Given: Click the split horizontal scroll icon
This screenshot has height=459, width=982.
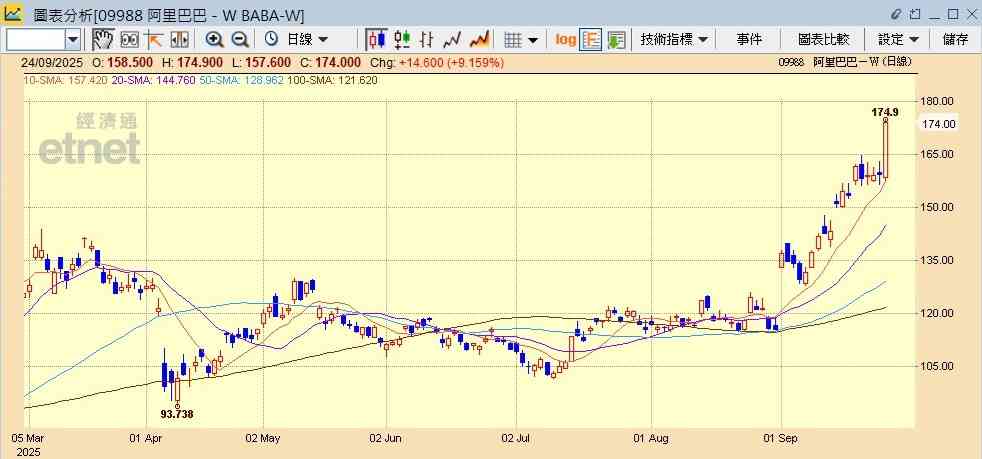Looking at the screenshot, I should (179, 39).
